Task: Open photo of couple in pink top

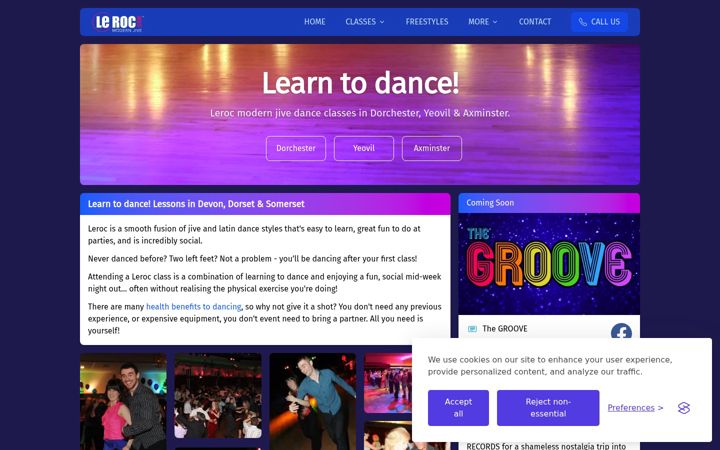Action: tap(123, 402)
